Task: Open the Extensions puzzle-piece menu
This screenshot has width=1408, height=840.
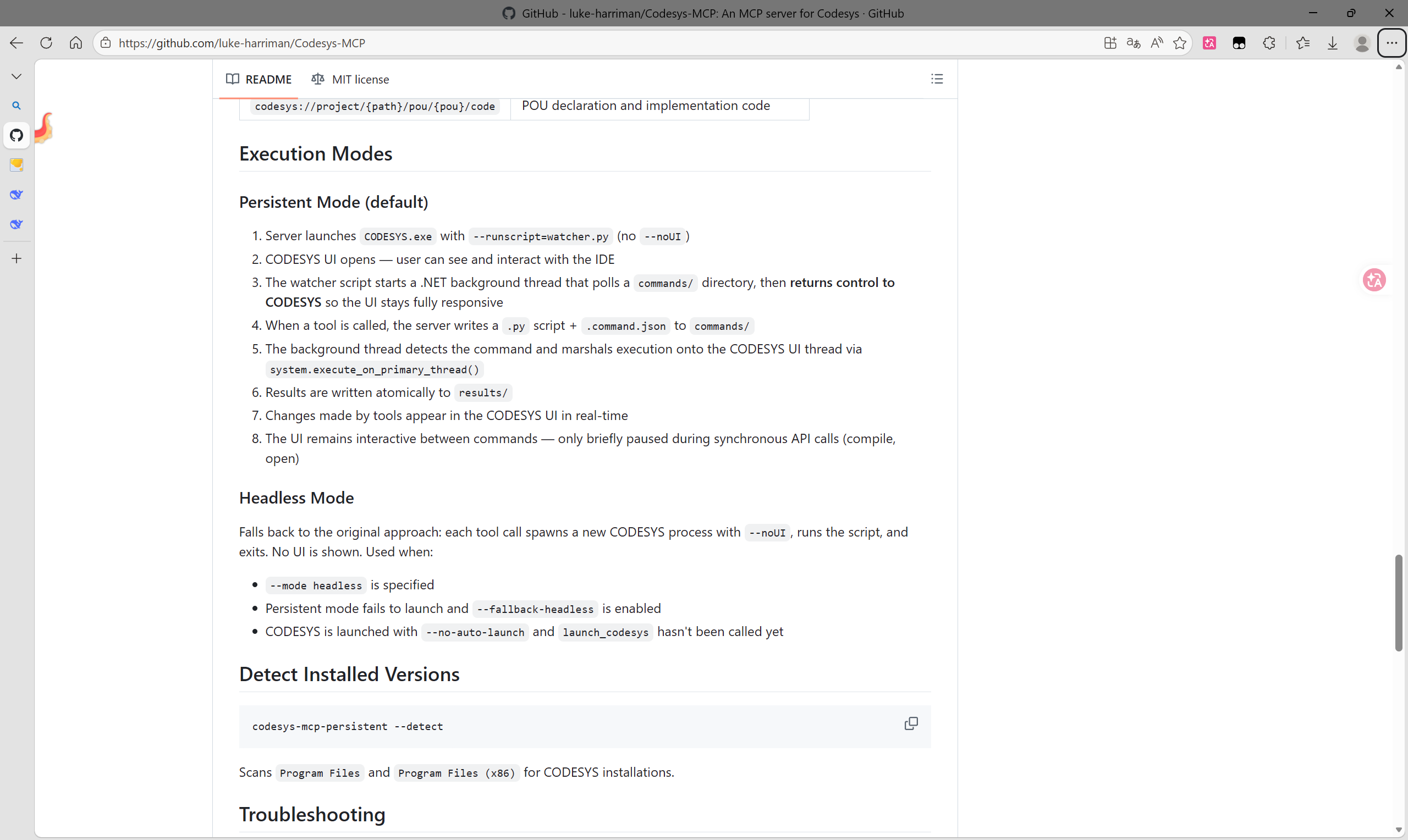Action: 1269,43
